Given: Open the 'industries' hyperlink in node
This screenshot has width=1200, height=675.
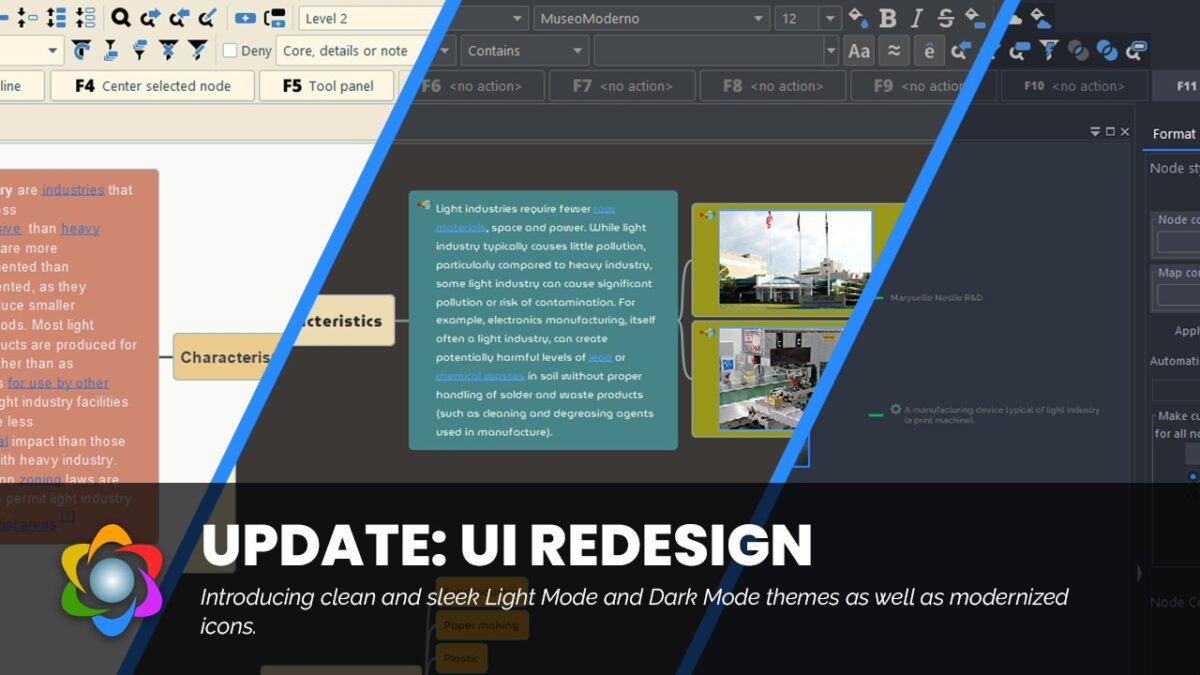Looking at the screenshot, I should click(73, 190).
